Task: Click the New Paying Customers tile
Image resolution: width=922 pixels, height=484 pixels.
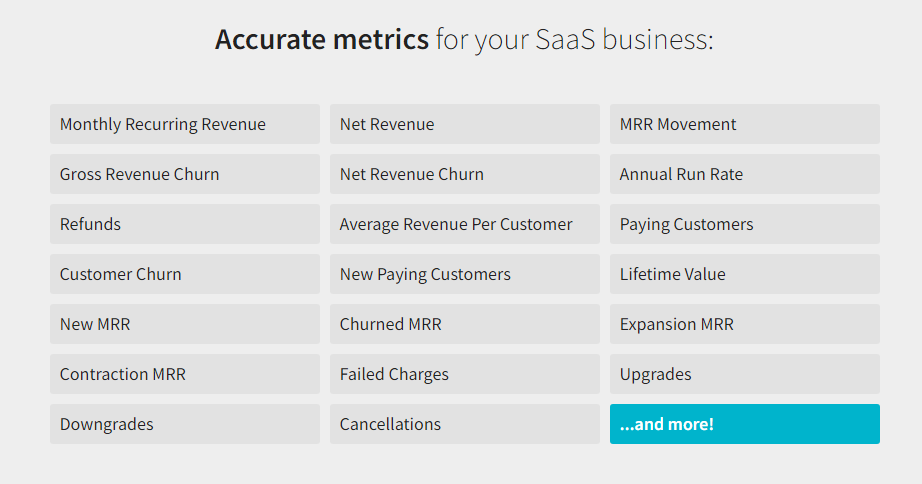Action: (465, 274)
